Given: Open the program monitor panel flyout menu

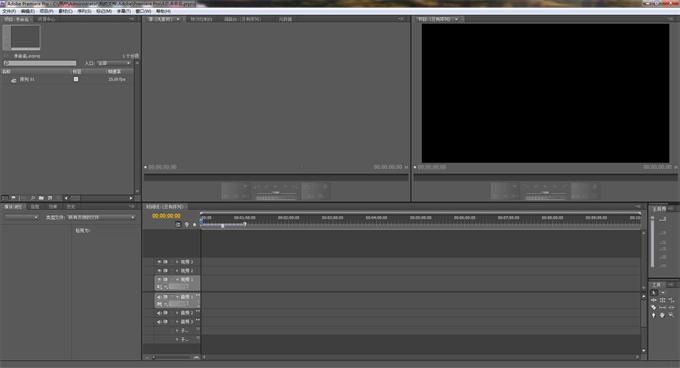Looking at the screenshot, I should (x=671, y=19).
